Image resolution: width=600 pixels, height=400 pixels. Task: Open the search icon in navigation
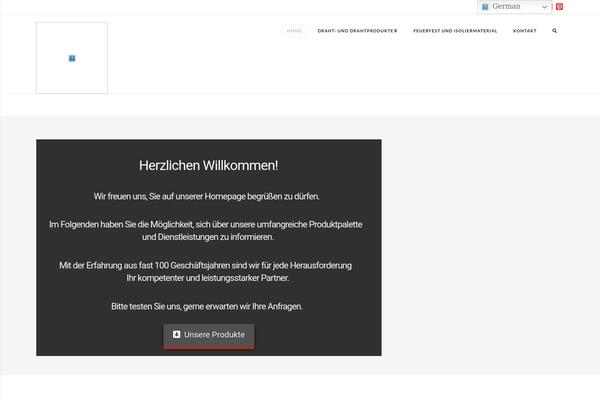pyautogui.click(x=554, y=31)
